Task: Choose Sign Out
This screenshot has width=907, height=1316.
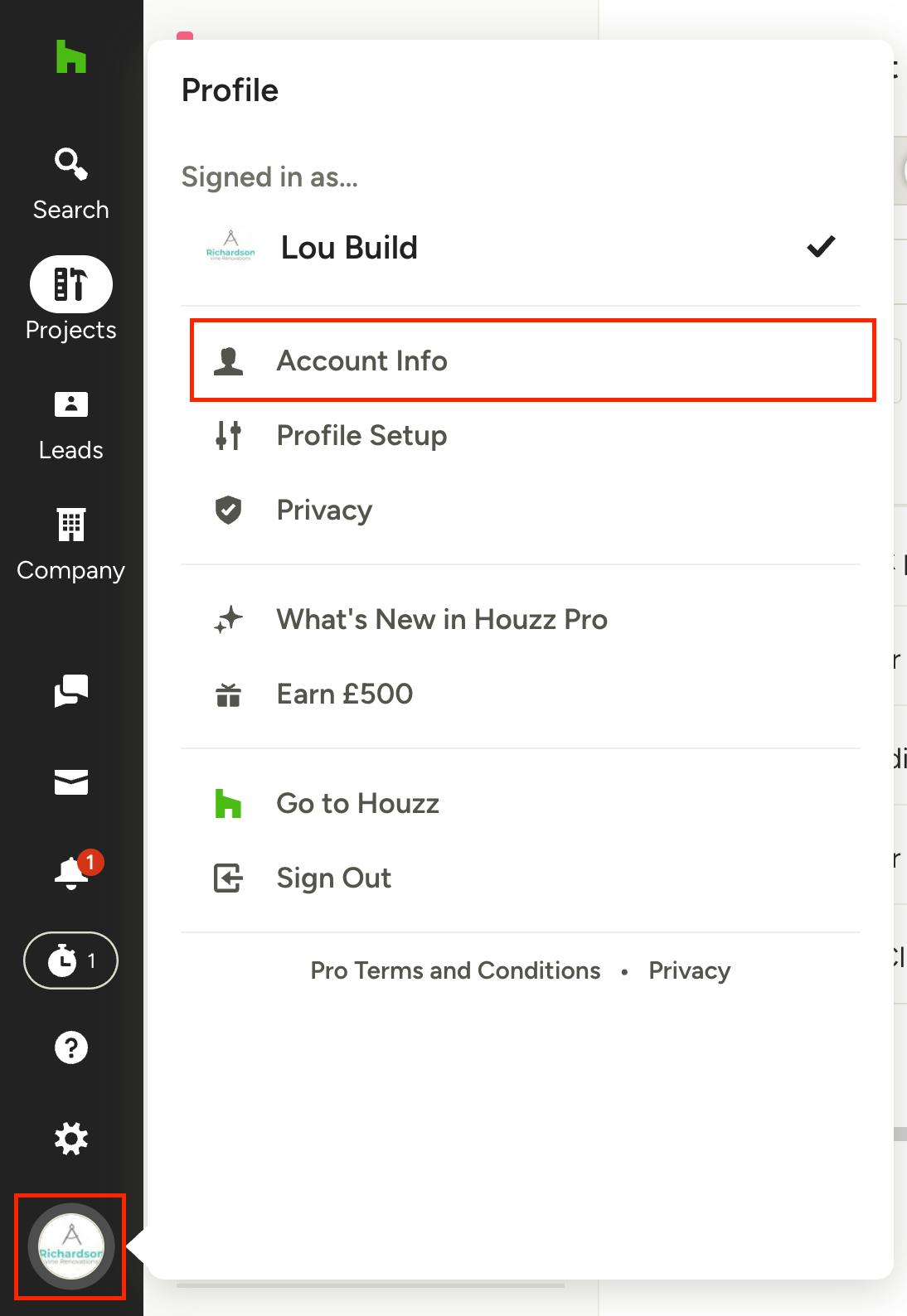Action: 521,878
